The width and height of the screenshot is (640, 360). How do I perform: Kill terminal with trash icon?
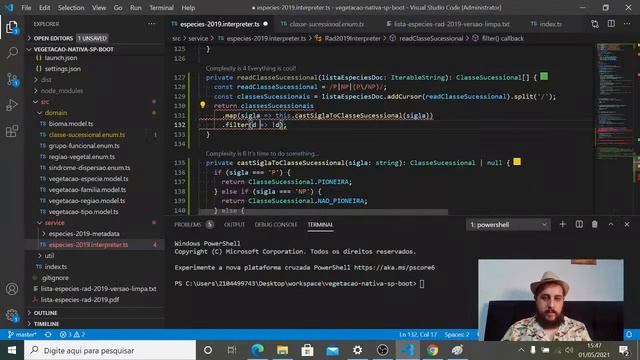pos(595,224)
